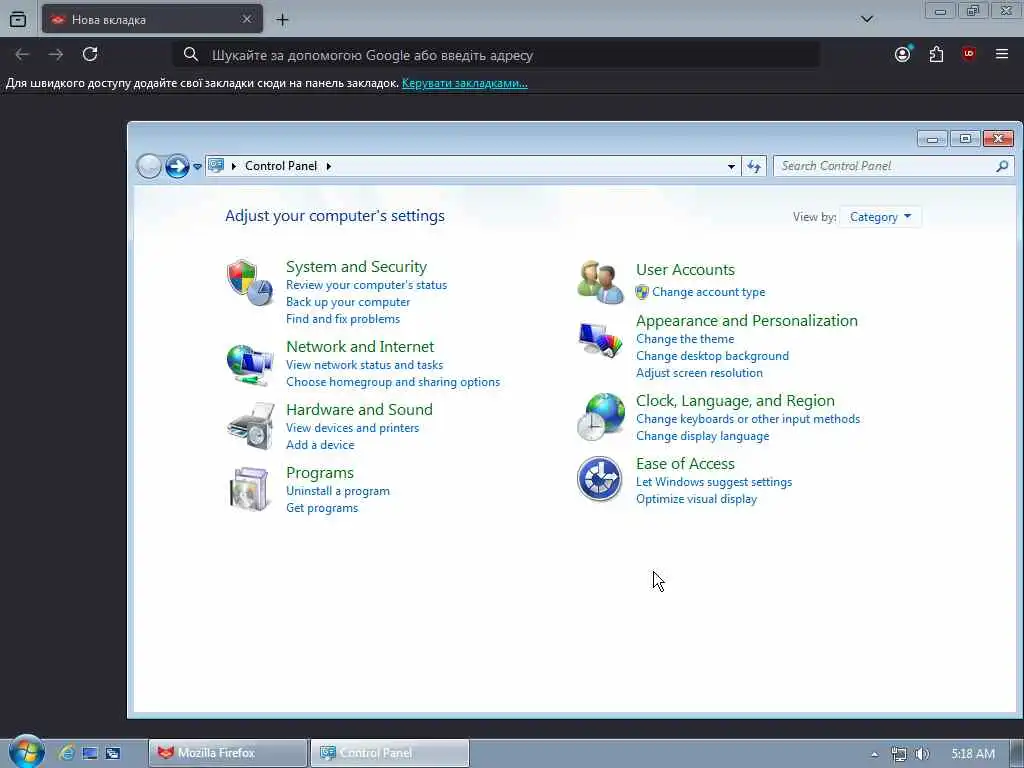1024x768 pixels.
Task: Switch to Control Panel taskbar button
Action: pos(390,753)
